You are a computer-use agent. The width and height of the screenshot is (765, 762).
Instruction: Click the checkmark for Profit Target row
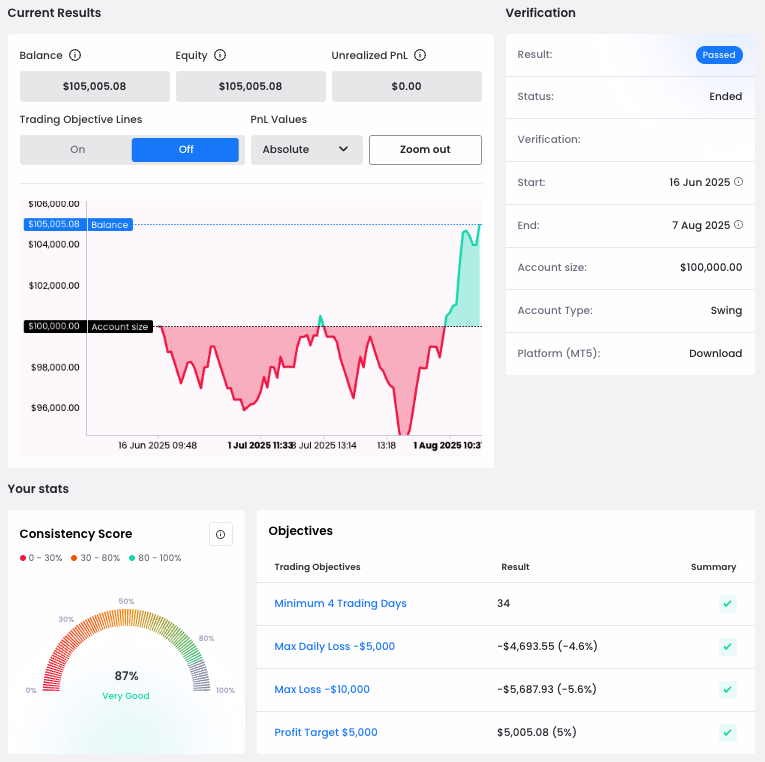727,732
